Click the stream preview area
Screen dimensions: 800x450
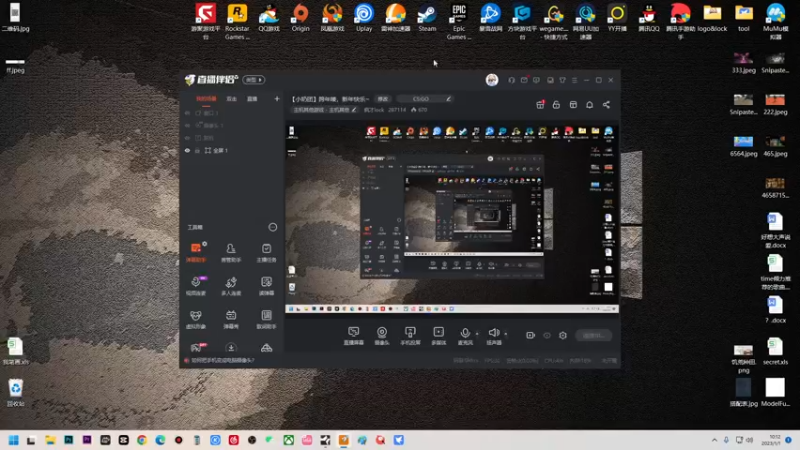452,218
